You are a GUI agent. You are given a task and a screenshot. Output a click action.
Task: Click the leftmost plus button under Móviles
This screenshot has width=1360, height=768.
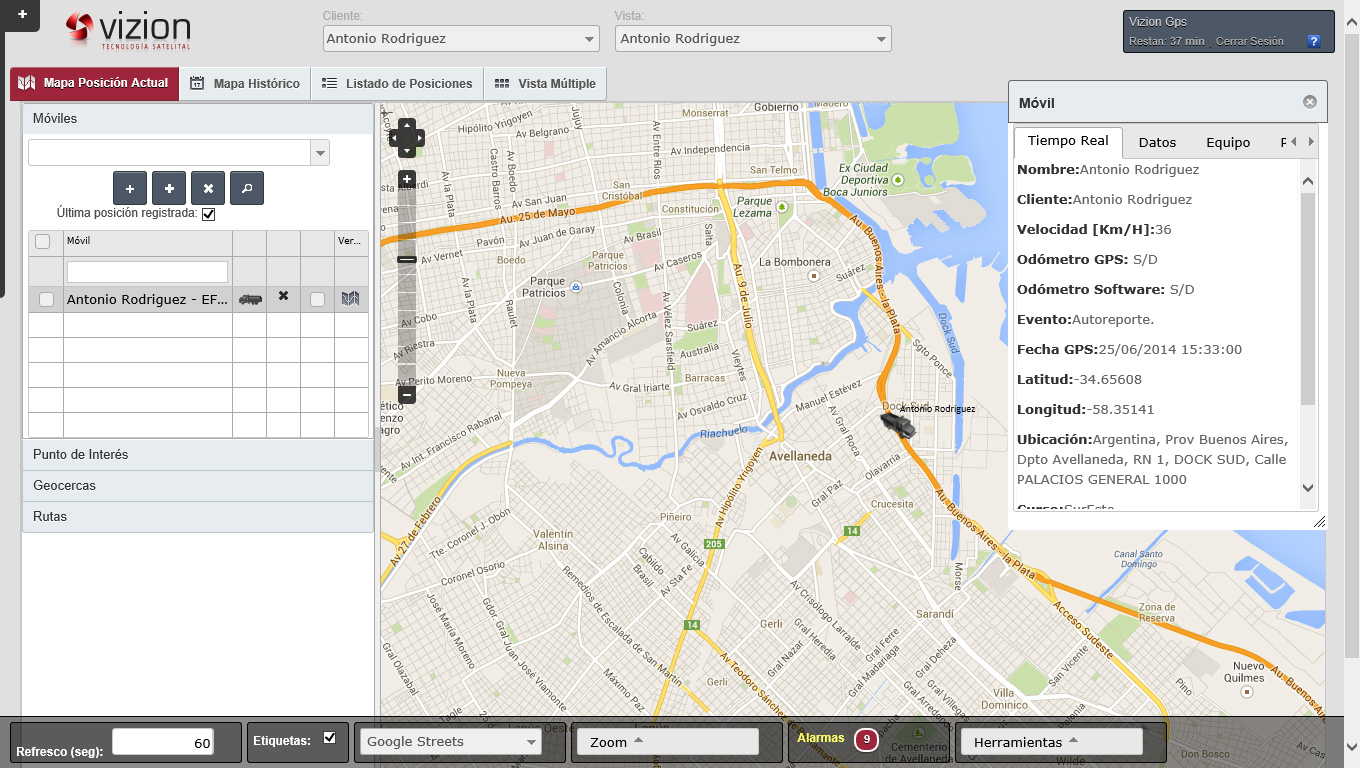130,188
